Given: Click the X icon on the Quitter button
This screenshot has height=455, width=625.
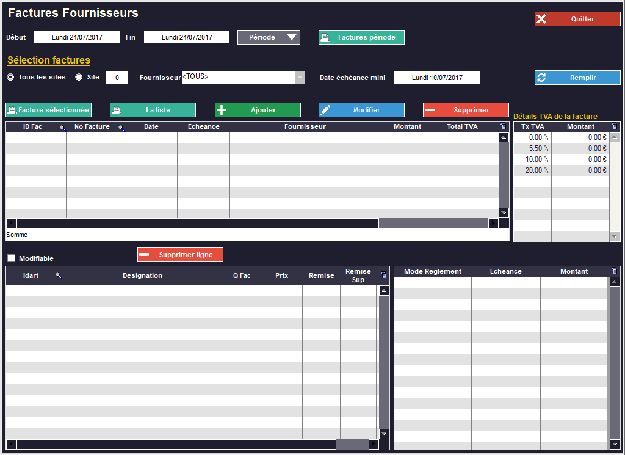Looking at the screenshot, I should click(541, 19).
